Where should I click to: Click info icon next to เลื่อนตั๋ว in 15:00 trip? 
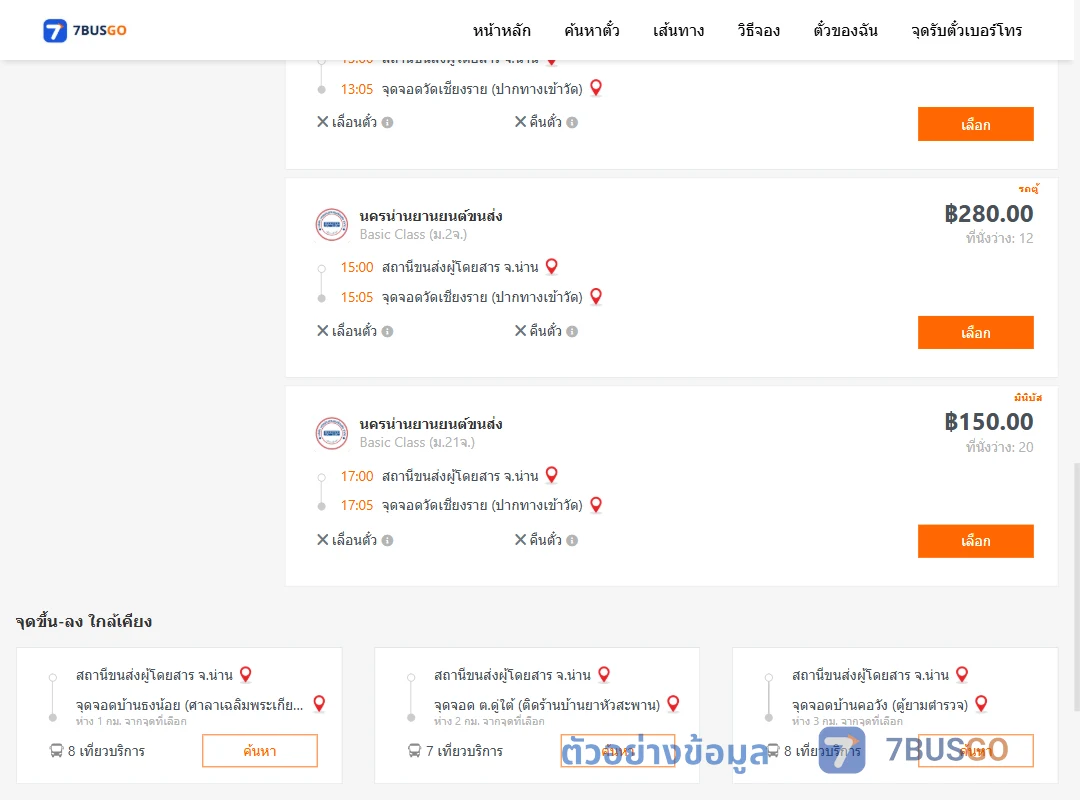pos(388,331)
